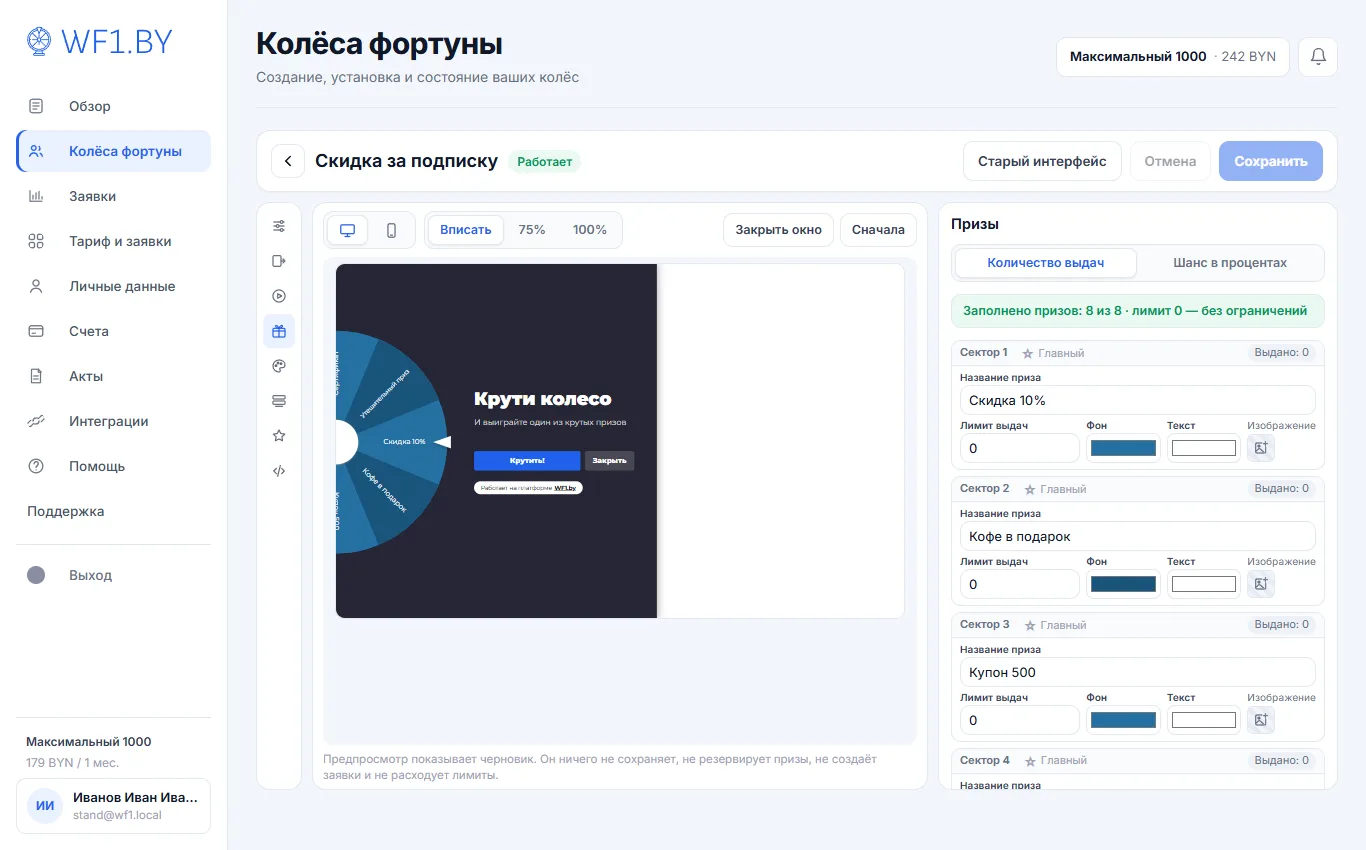
Task: Focus the Кофе в подарок prize name field
Action: click(x=1137, y=536)
